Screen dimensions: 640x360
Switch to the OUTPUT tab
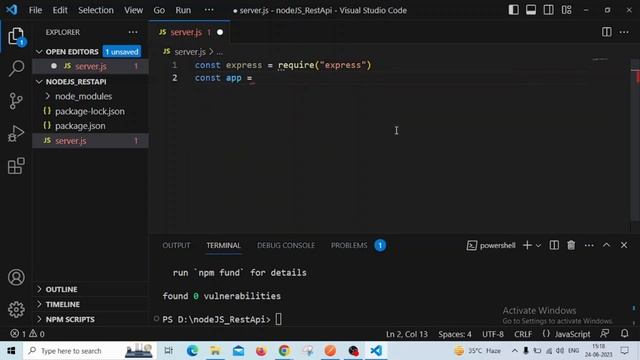tap(176, 245)
